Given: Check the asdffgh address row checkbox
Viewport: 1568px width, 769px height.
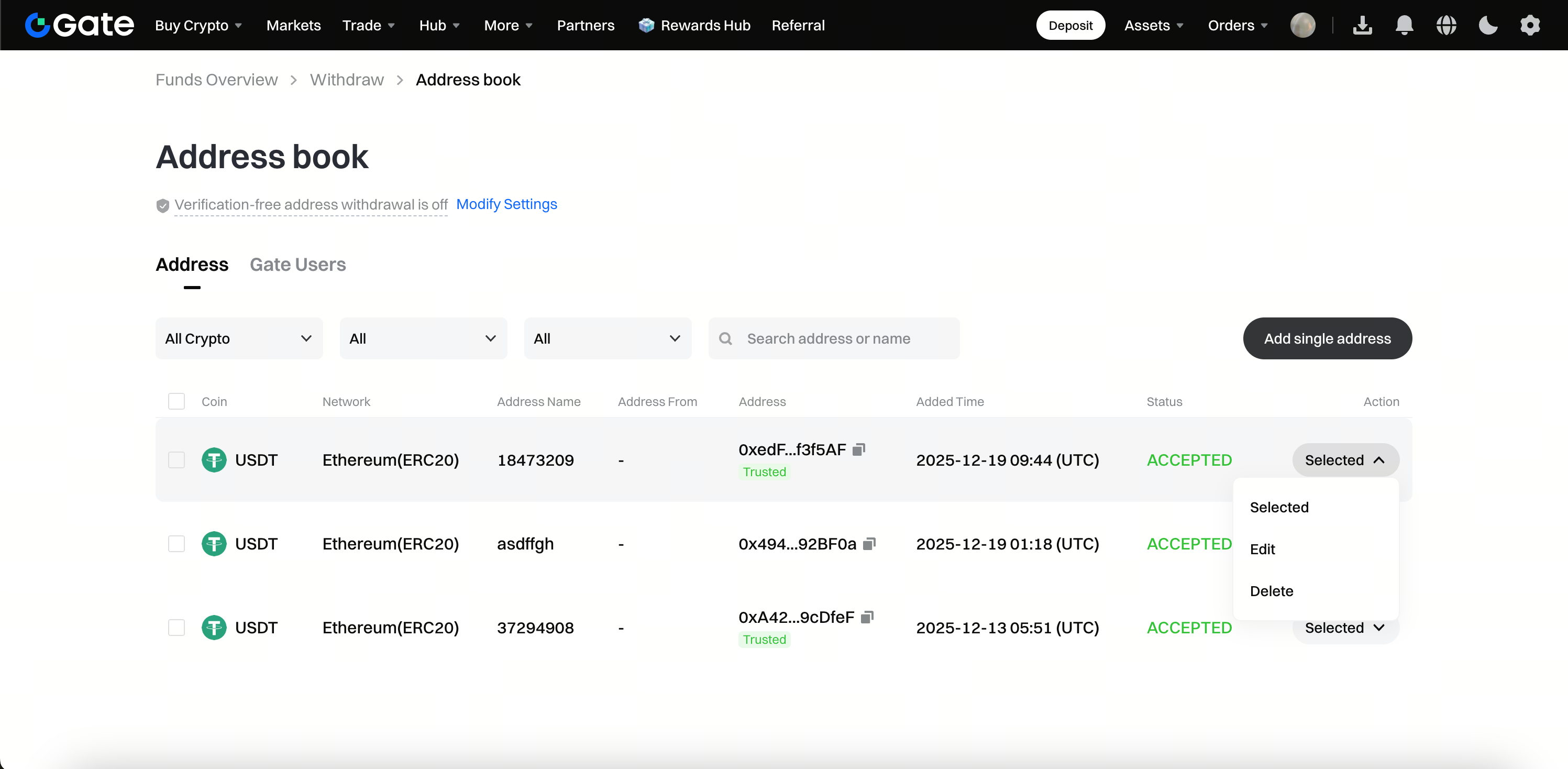Looking at the screenshot, I should click(x=176, y=543).
